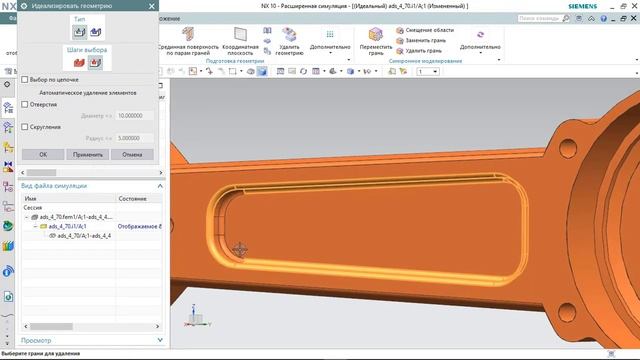Collapse ads_4_70.fem1 tree node
The width and height of the screenshot is (640, 360).
pos(27,217)
